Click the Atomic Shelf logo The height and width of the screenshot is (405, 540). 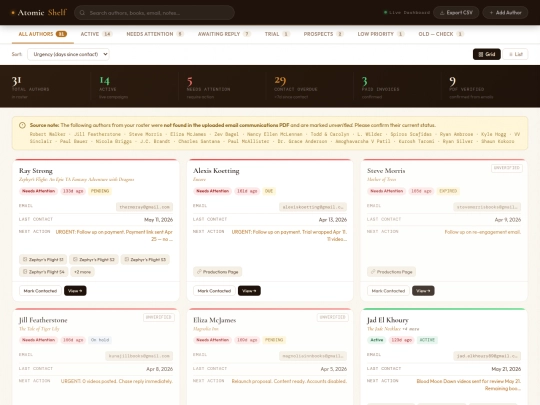[x=39, y=13]
